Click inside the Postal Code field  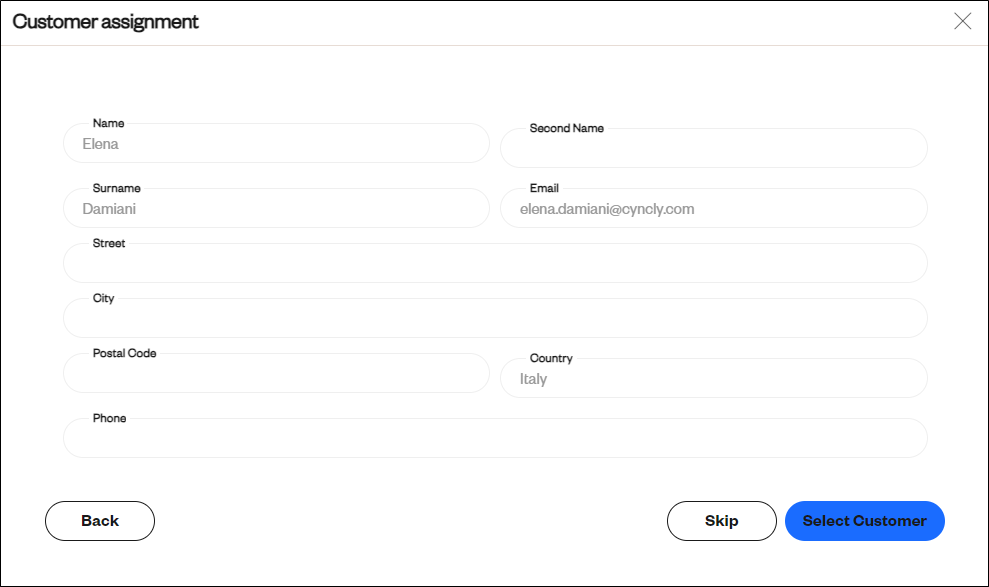click(276, 373)
